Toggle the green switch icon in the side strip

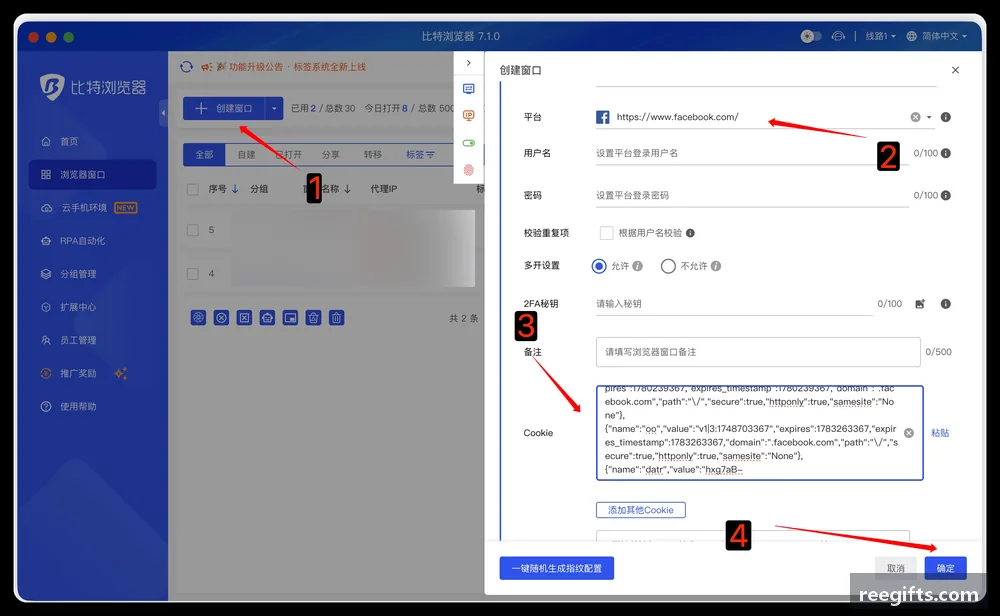[x=469, y=143]
